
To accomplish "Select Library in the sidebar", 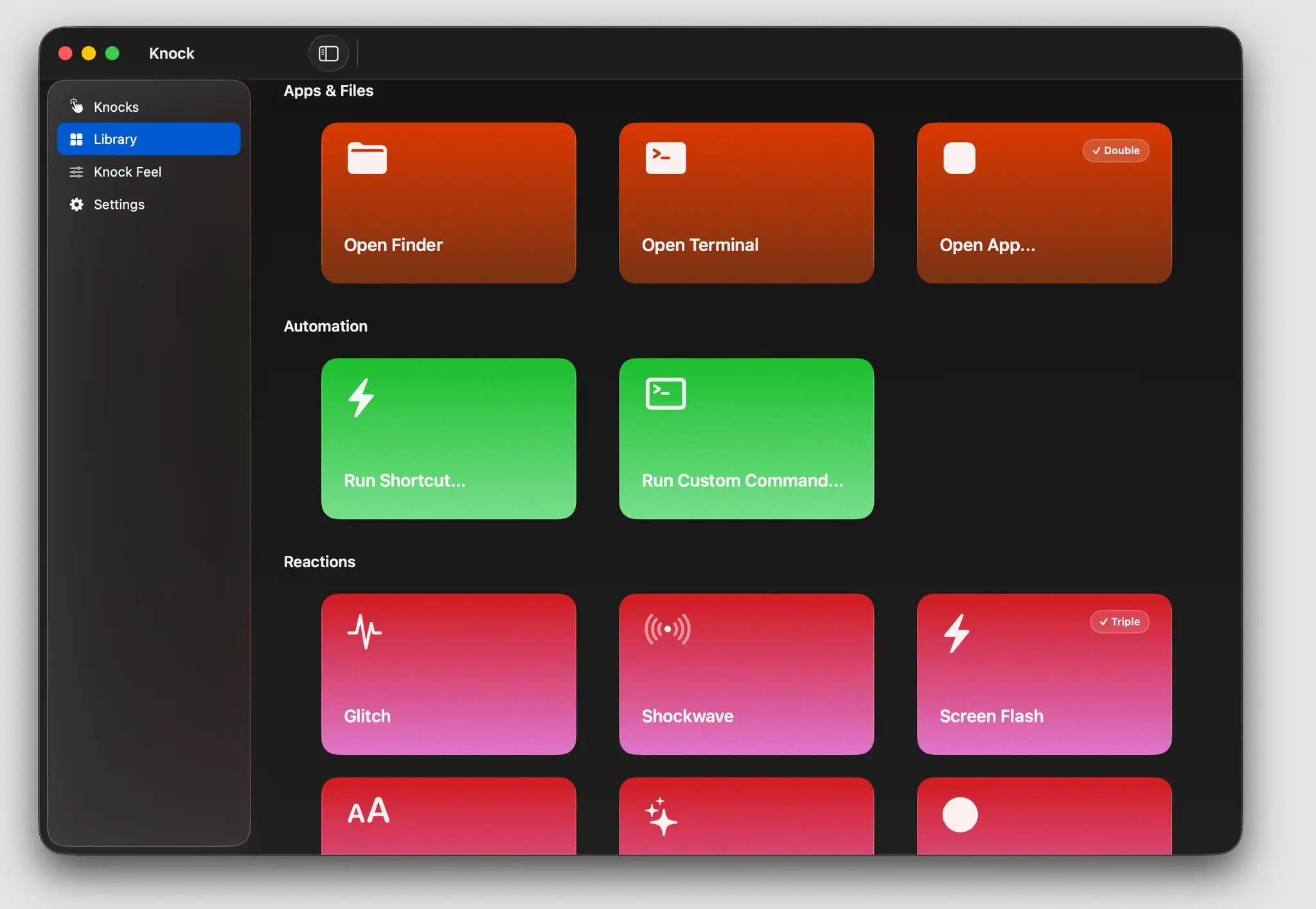I will 149,139.
